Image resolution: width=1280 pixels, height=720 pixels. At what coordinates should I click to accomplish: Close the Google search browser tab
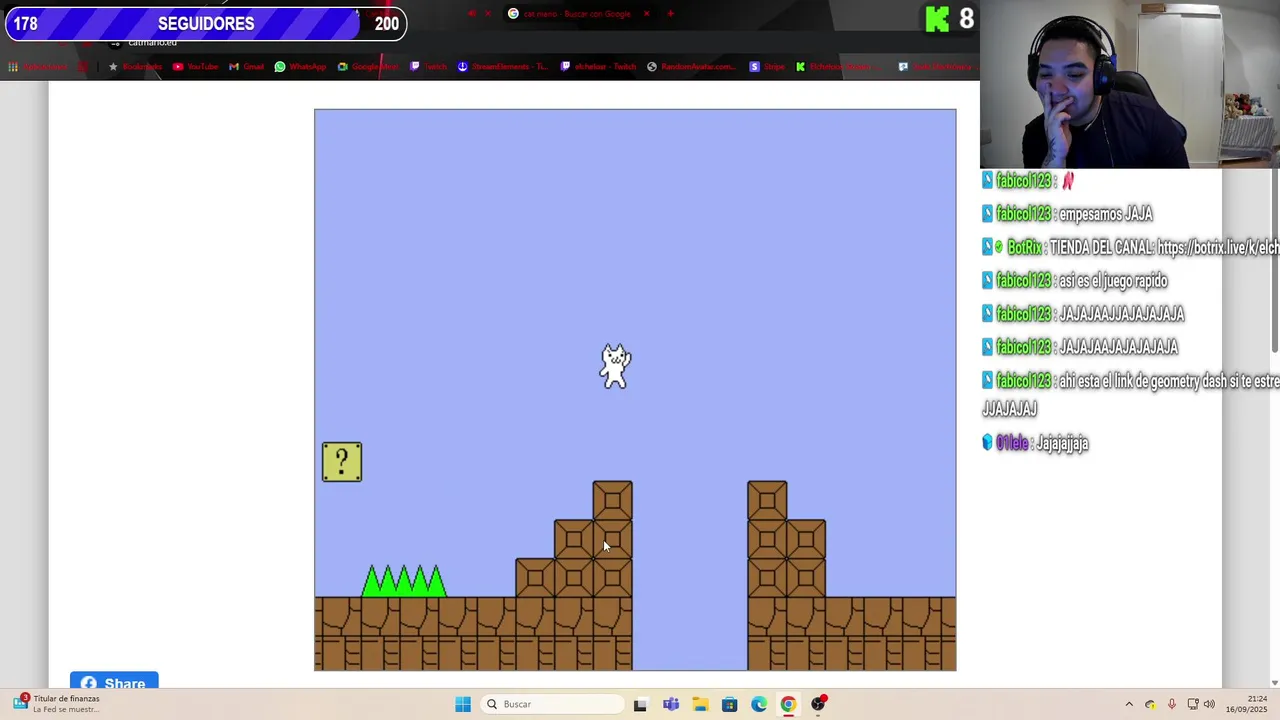[x=646, y=14]
